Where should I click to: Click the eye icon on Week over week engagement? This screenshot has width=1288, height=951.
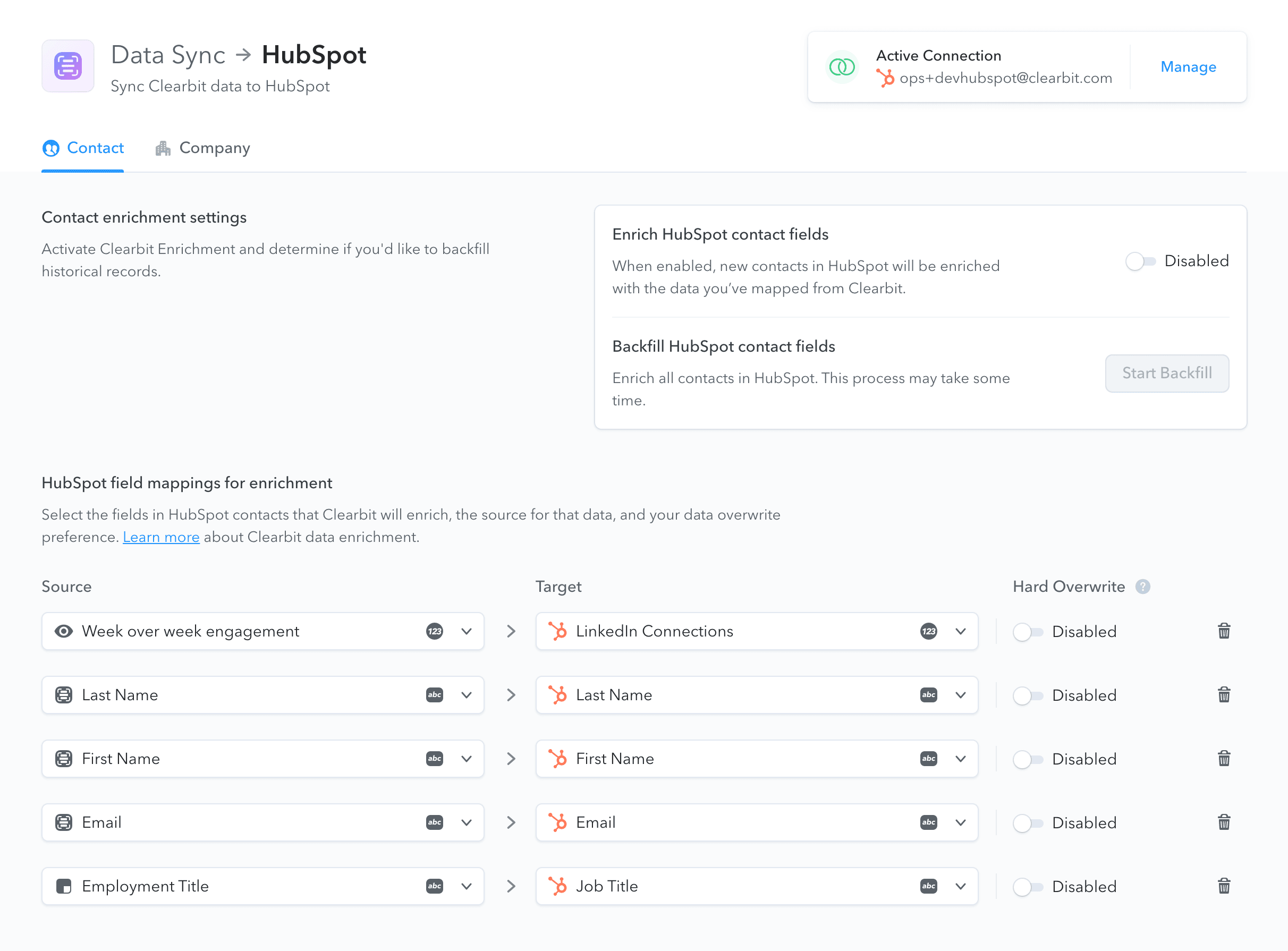[x=63, y=631]
